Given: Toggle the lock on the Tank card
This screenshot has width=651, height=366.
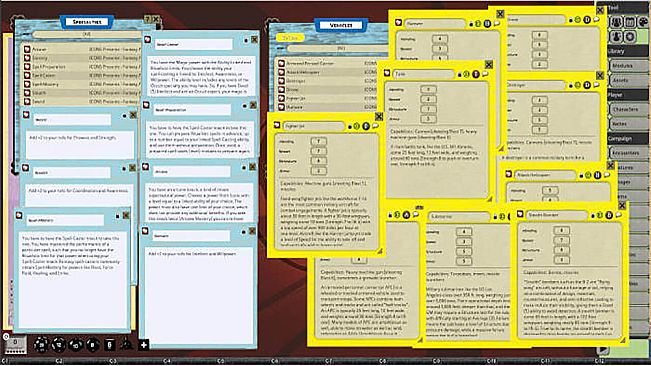Looking at the screenshot, I should [x=460, y=75].
